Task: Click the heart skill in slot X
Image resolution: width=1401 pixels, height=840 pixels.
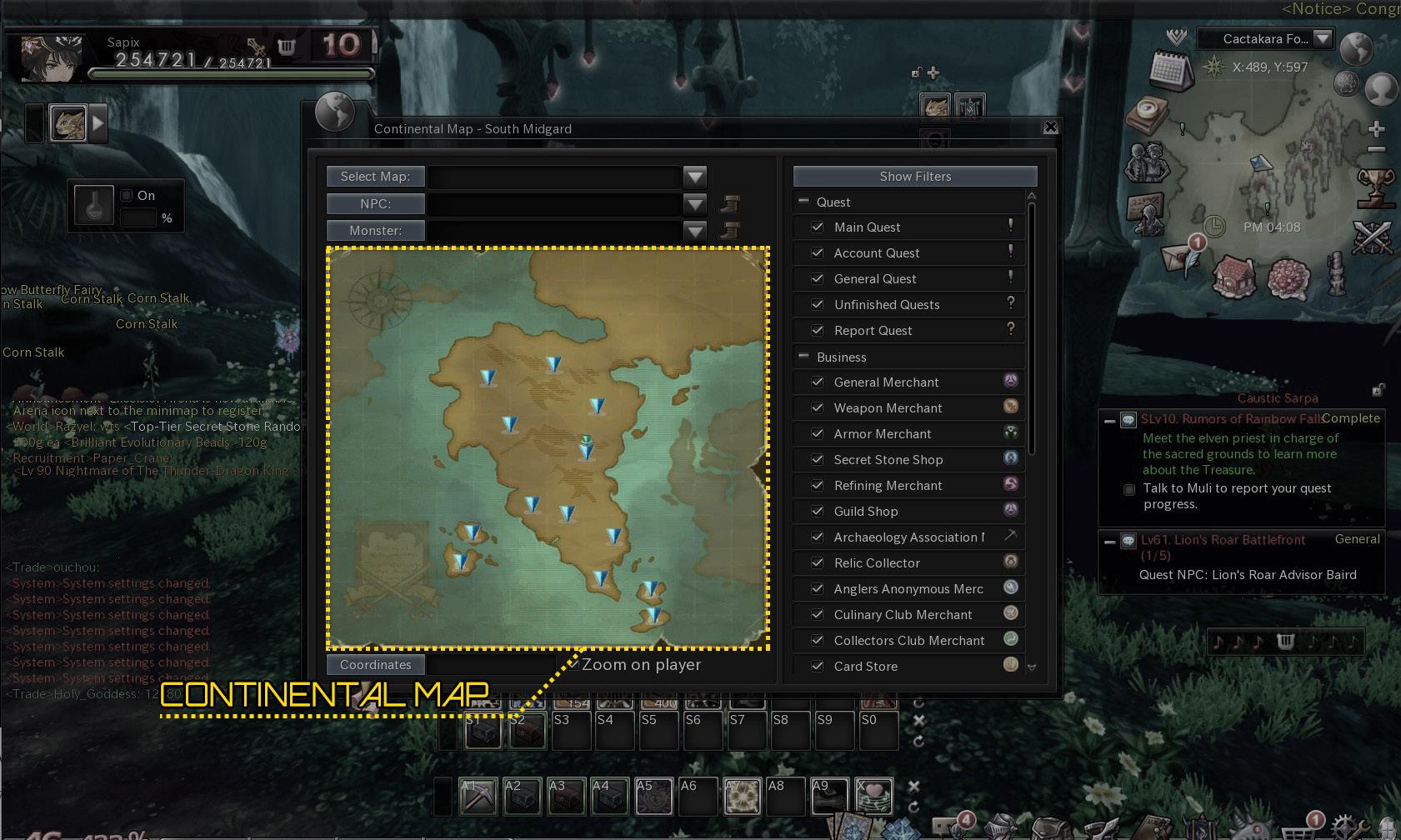Action: pyautogui.click(x=873, y=796)
